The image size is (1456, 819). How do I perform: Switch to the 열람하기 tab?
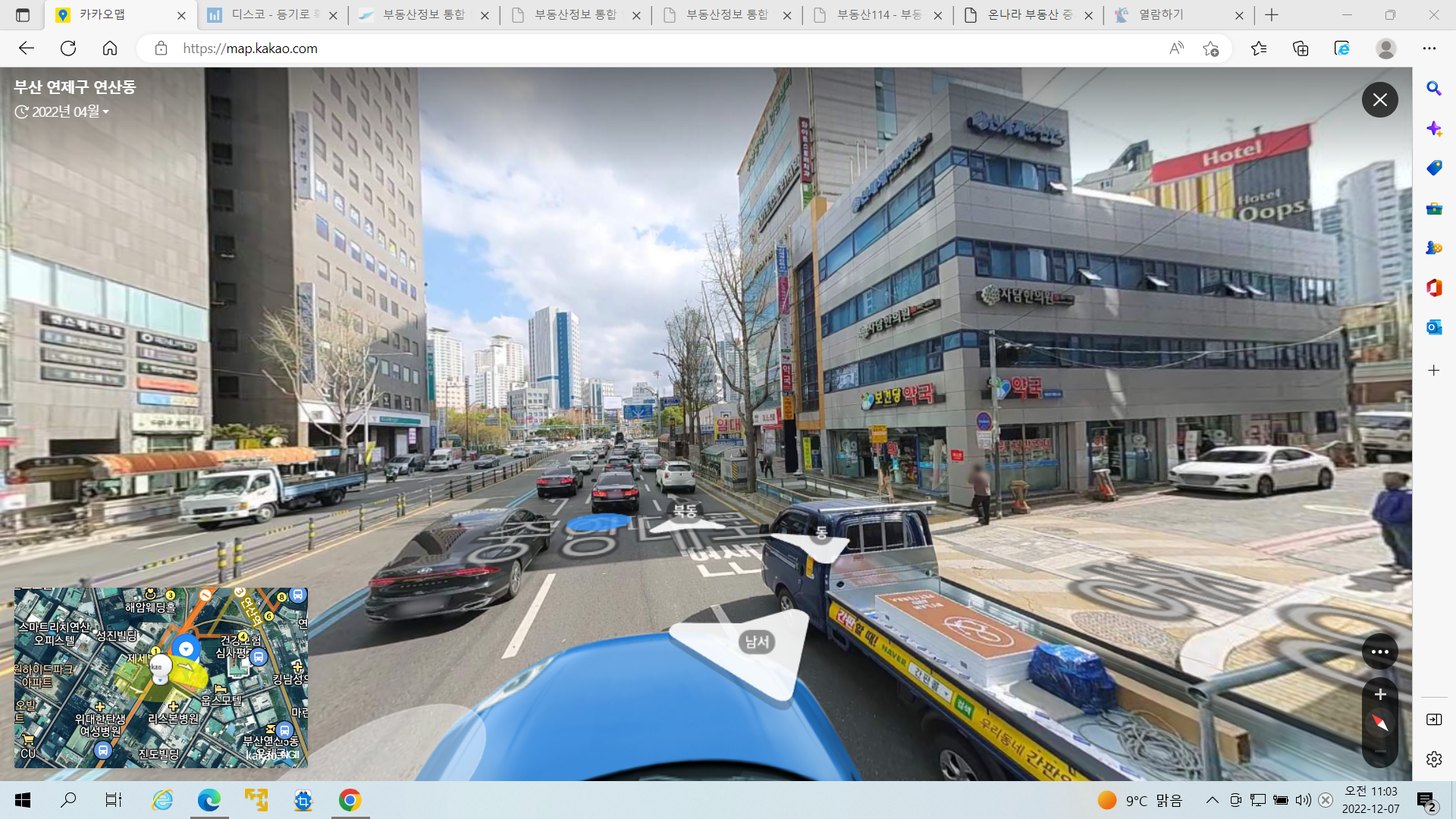point(1179,15)
